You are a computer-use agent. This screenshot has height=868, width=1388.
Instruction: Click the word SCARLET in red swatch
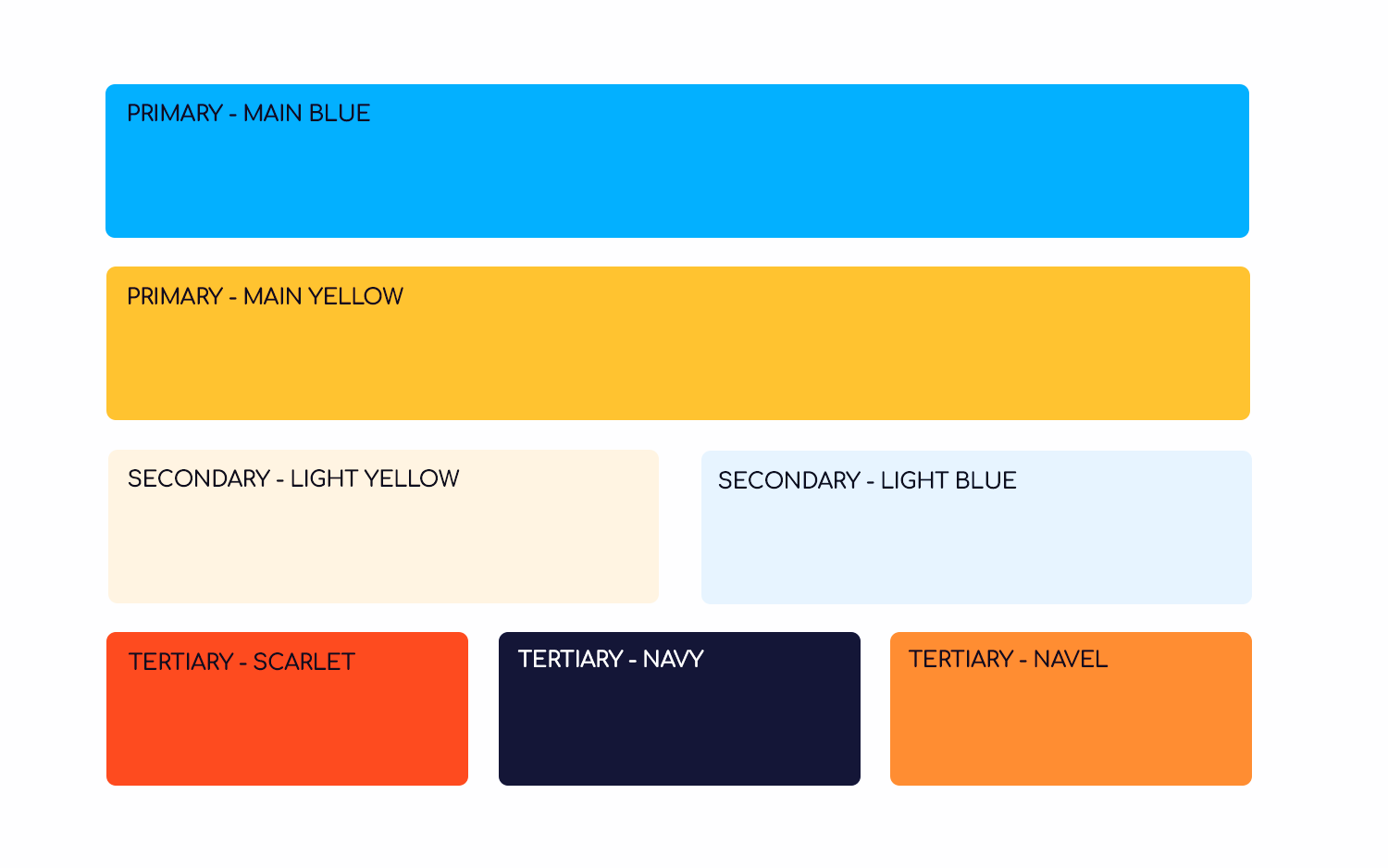304,662
